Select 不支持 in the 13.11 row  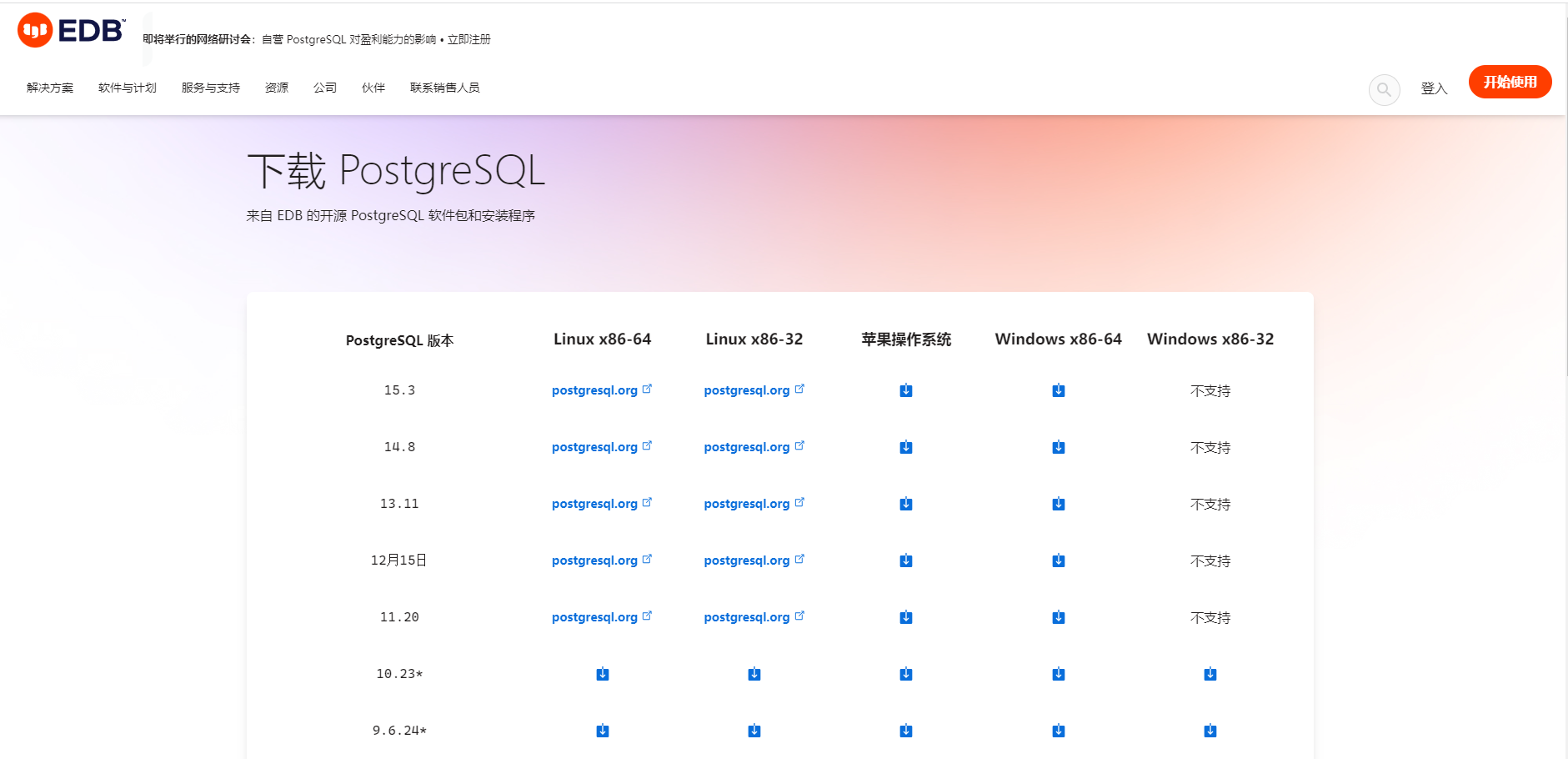pyautogui.click(x=1210, y=505)
